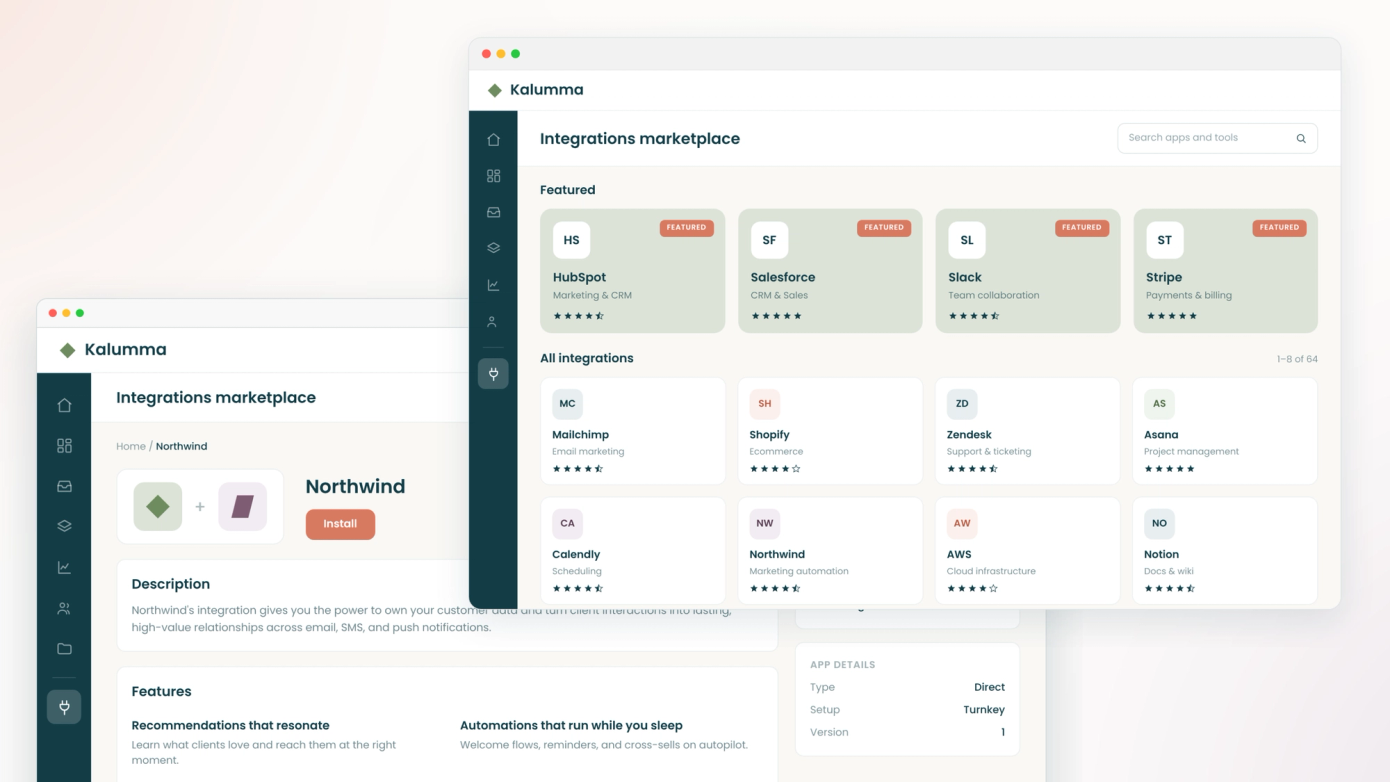1390x782 pixels.
Task: Open Home icon in front window sidebar
Action: click(x=493, y=139)
